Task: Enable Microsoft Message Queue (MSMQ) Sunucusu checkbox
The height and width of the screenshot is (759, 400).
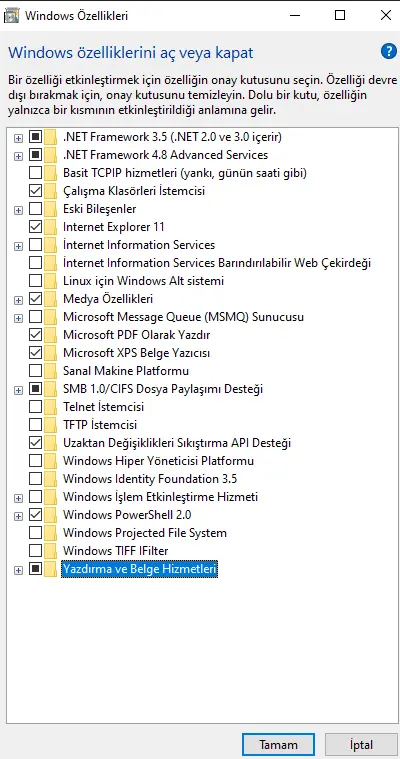Action: tap(35, 317)
